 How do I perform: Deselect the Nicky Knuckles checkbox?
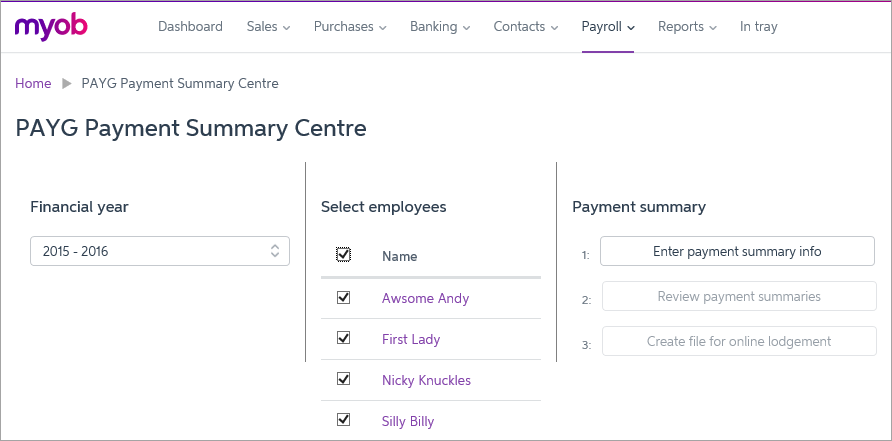(x=344, y=379)
